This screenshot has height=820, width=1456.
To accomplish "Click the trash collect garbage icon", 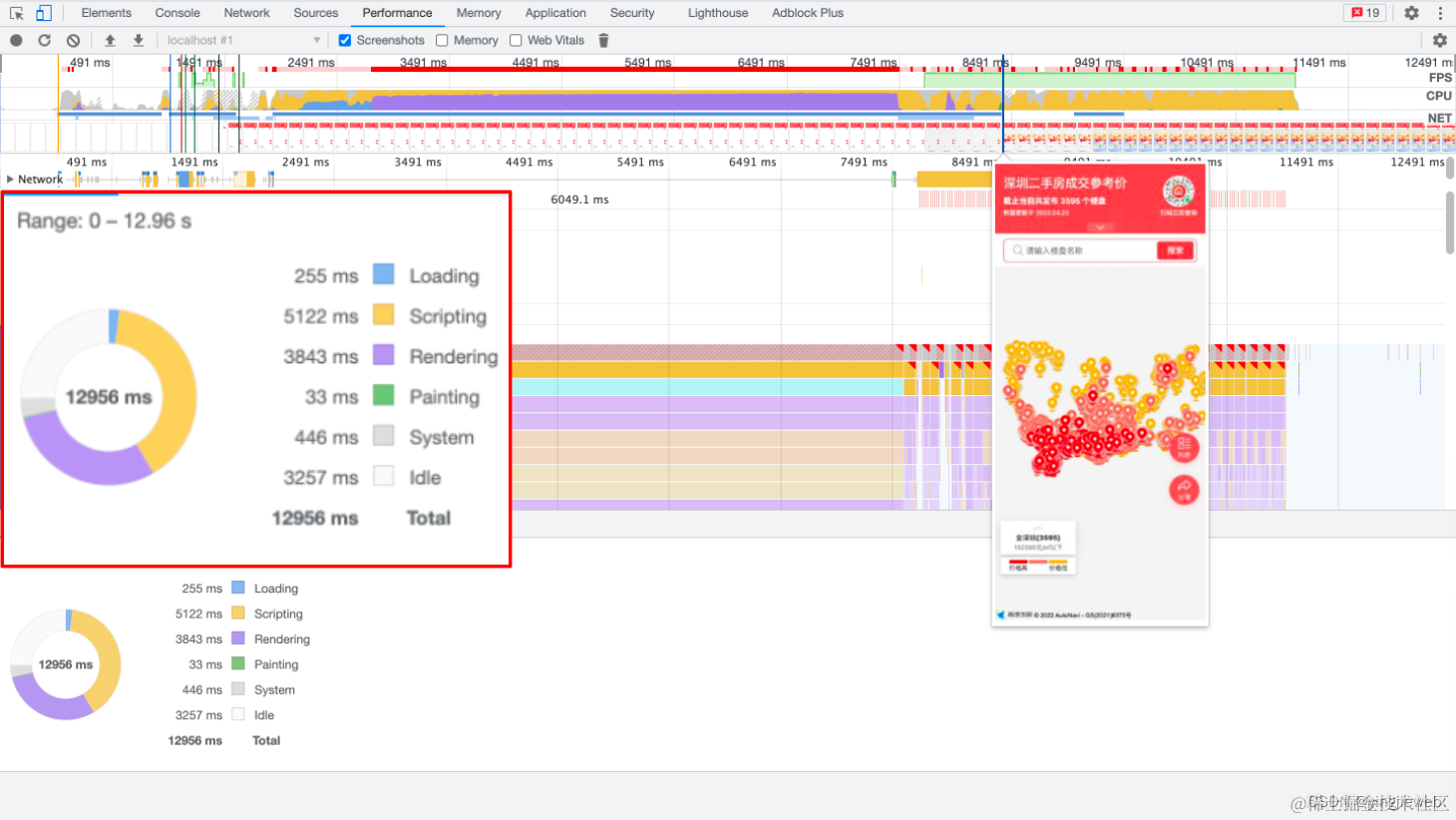I will 603,40.
